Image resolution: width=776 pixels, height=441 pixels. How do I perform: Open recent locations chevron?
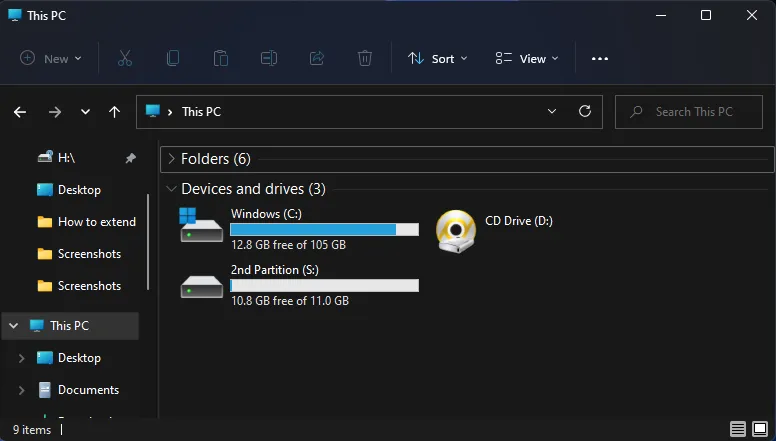tap(86, 112)
